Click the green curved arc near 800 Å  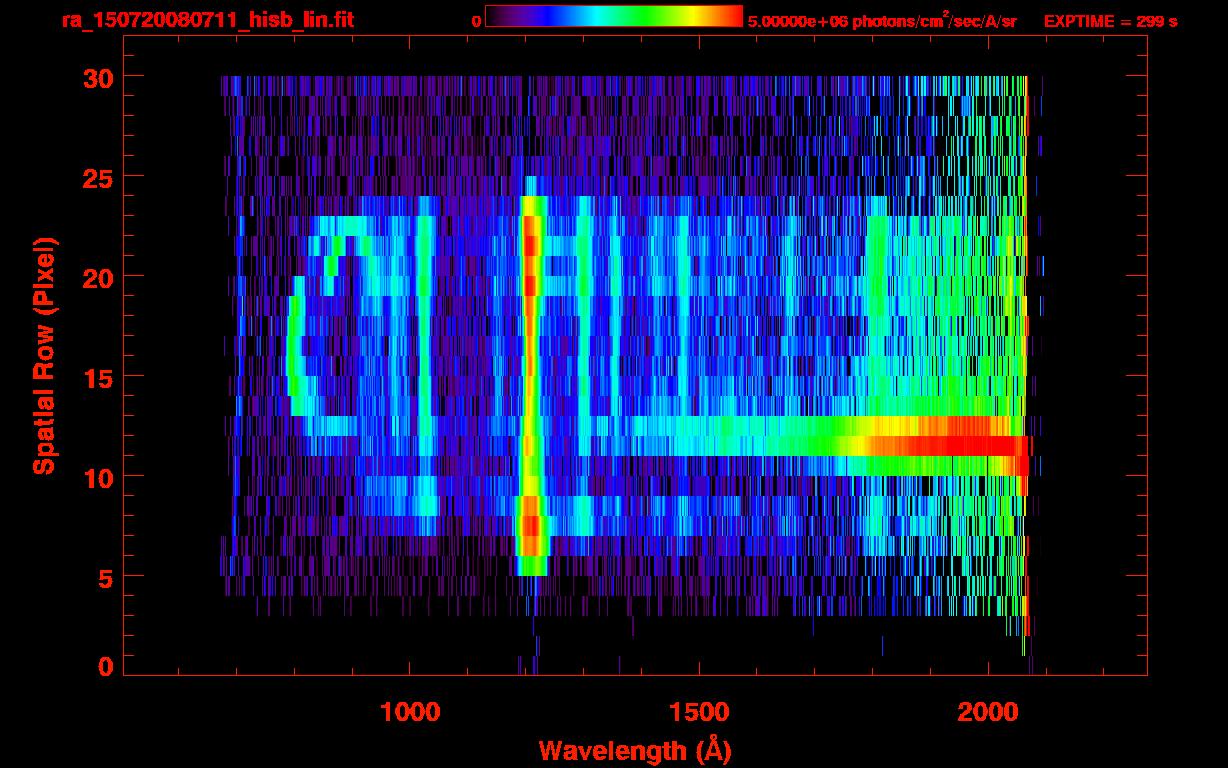(293, 350)
